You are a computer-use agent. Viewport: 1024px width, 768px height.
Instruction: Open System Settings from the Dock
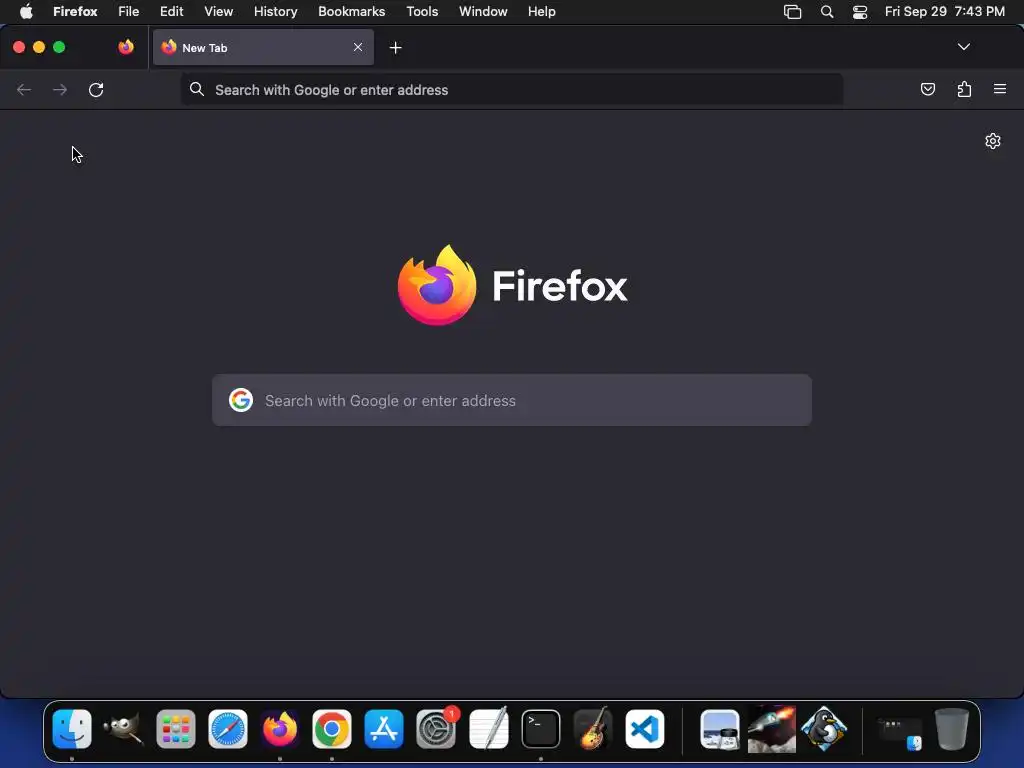point(436,729)
